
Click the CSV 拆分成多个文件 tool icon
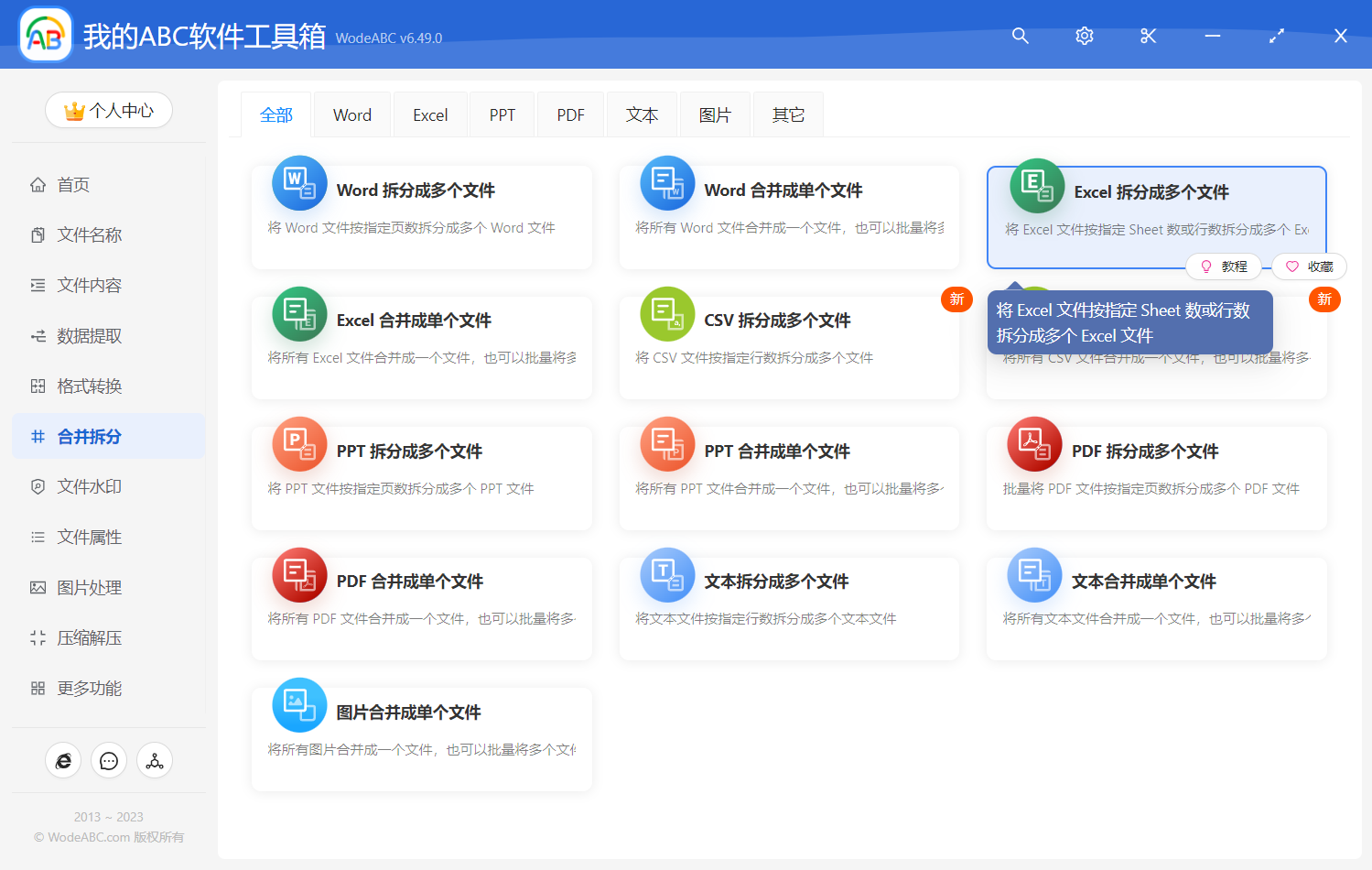[x=667, y=313]
